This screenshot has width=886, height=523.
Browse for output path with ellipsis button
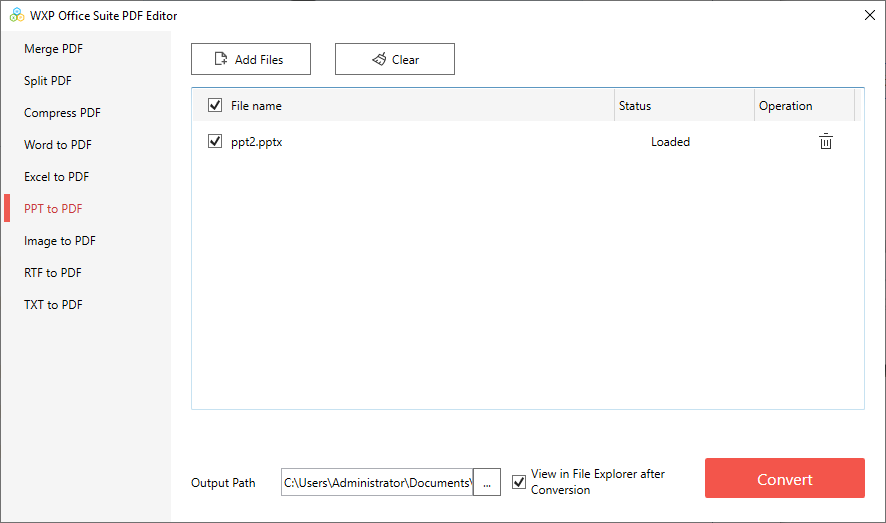tap(487, 482)
